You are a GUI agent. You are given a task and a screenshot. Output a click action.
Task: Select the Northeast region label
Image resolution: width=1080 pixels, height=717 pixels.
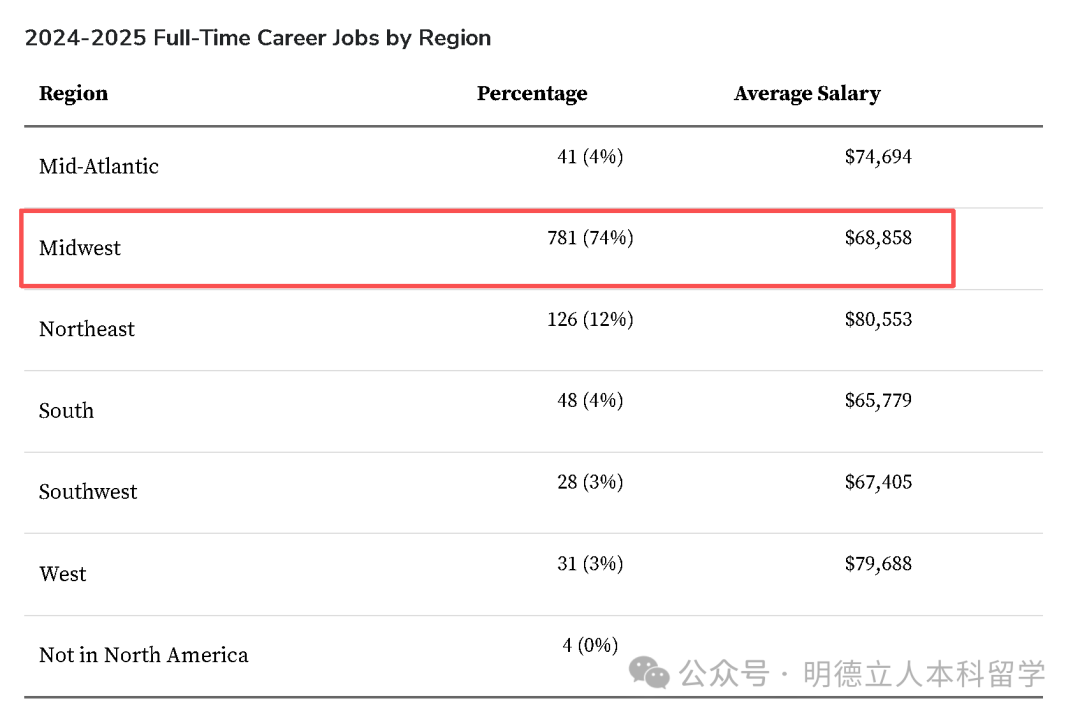[x=87, y=329]
